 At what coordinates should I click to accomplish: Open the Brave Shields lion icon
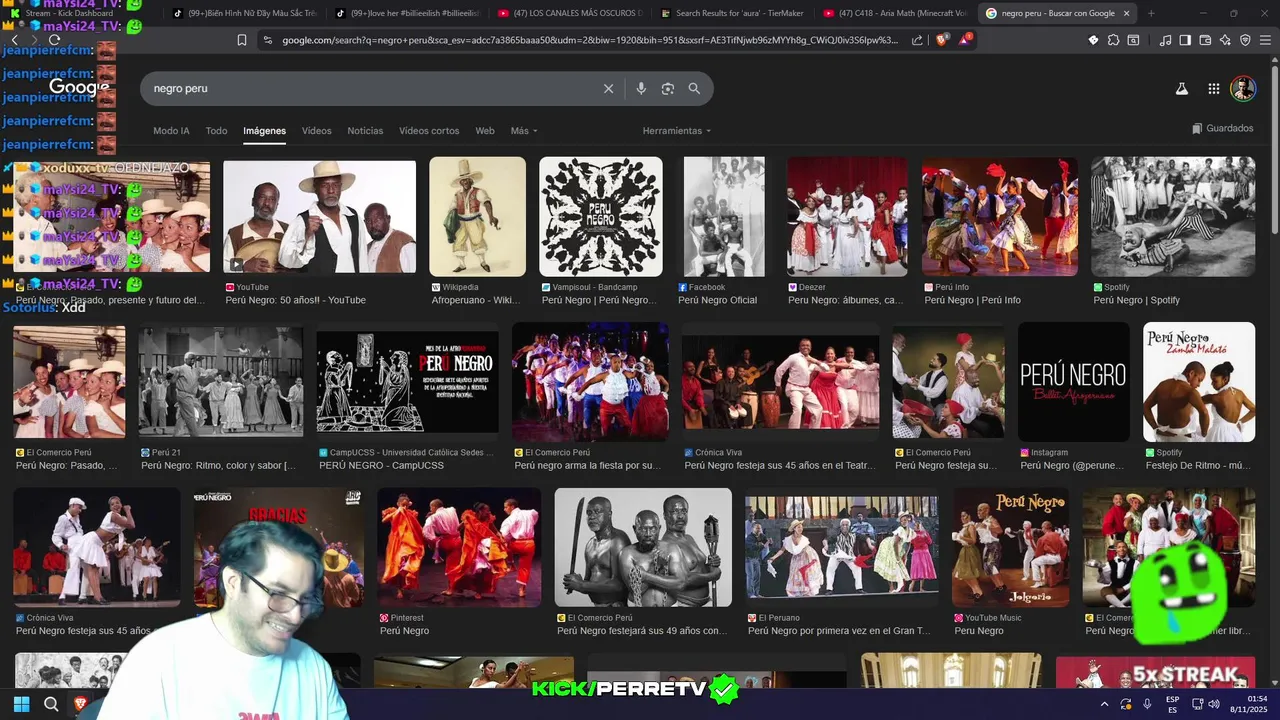941,40
